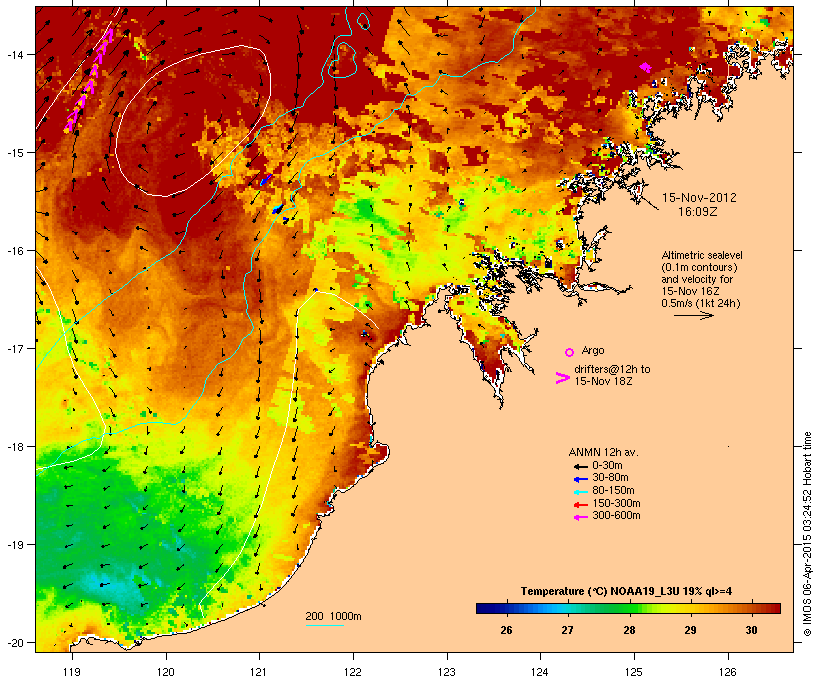Click the magenta drifter marker near 125E 14S
820x680 pixels.
click(x=646, y=67)
